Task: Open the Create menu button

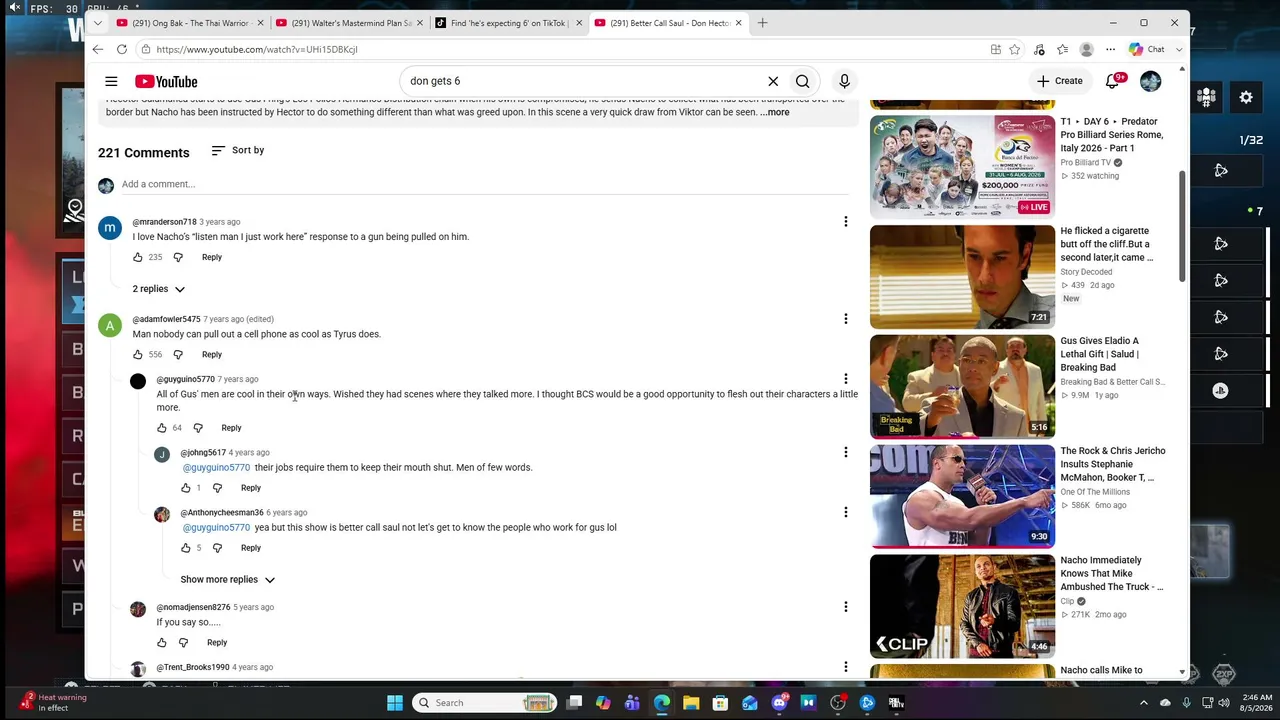Action: point(1059,81)
